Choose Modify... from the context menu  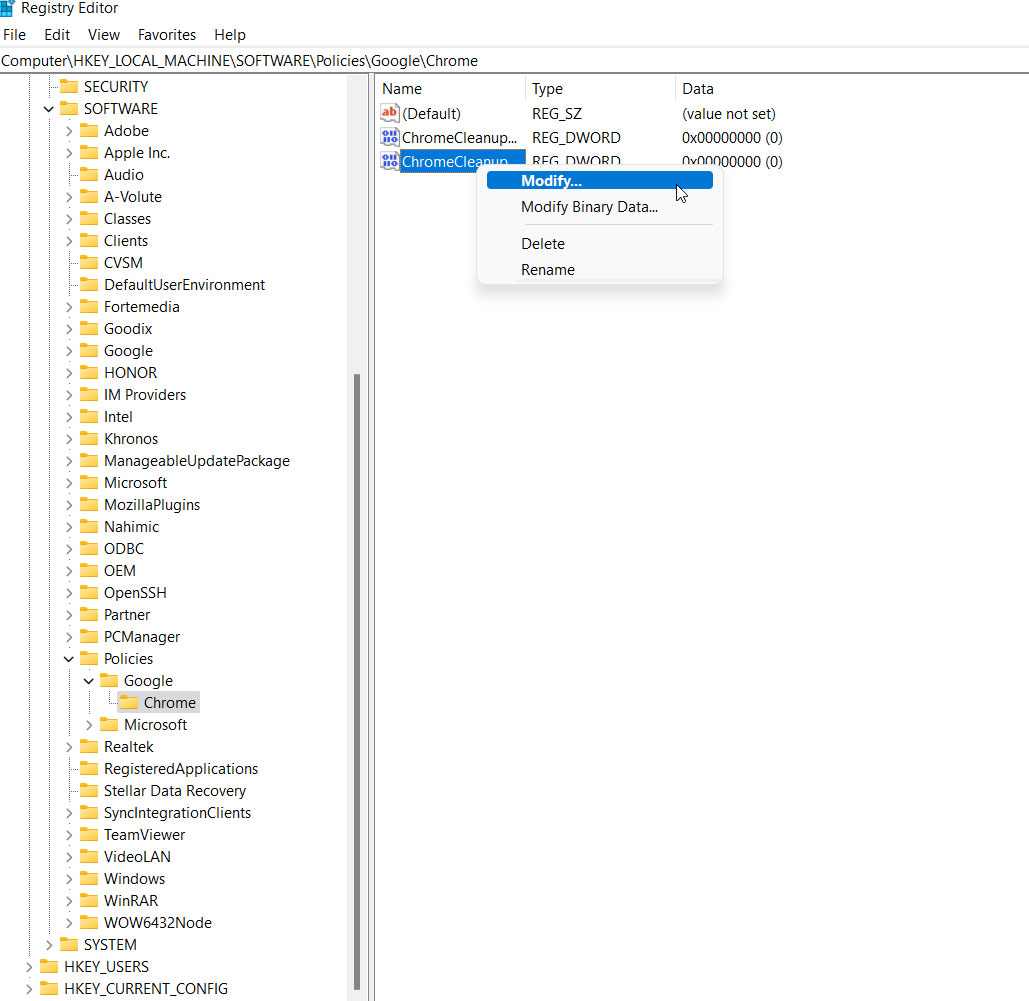point(551,181)
